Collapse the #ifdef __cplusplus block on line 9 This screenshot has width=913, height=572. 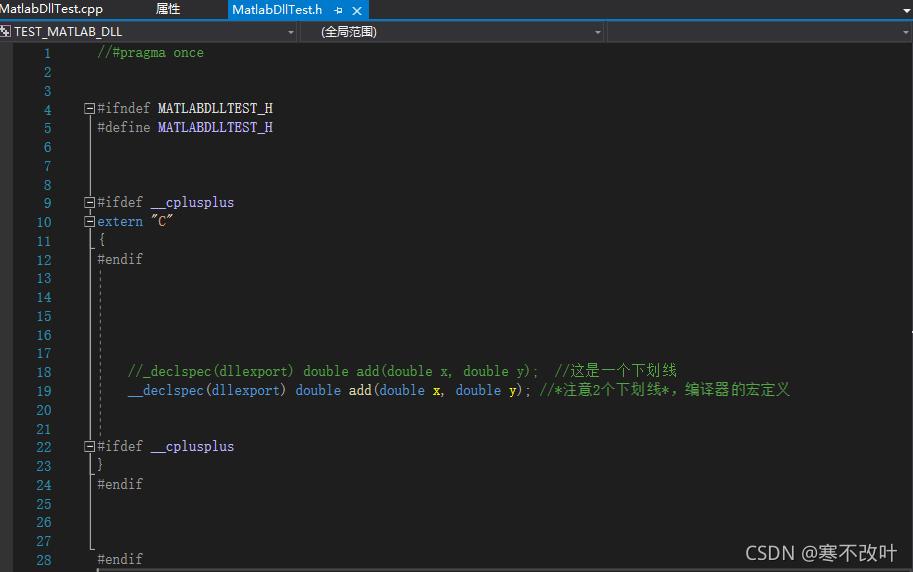click(x=90, y=202)
